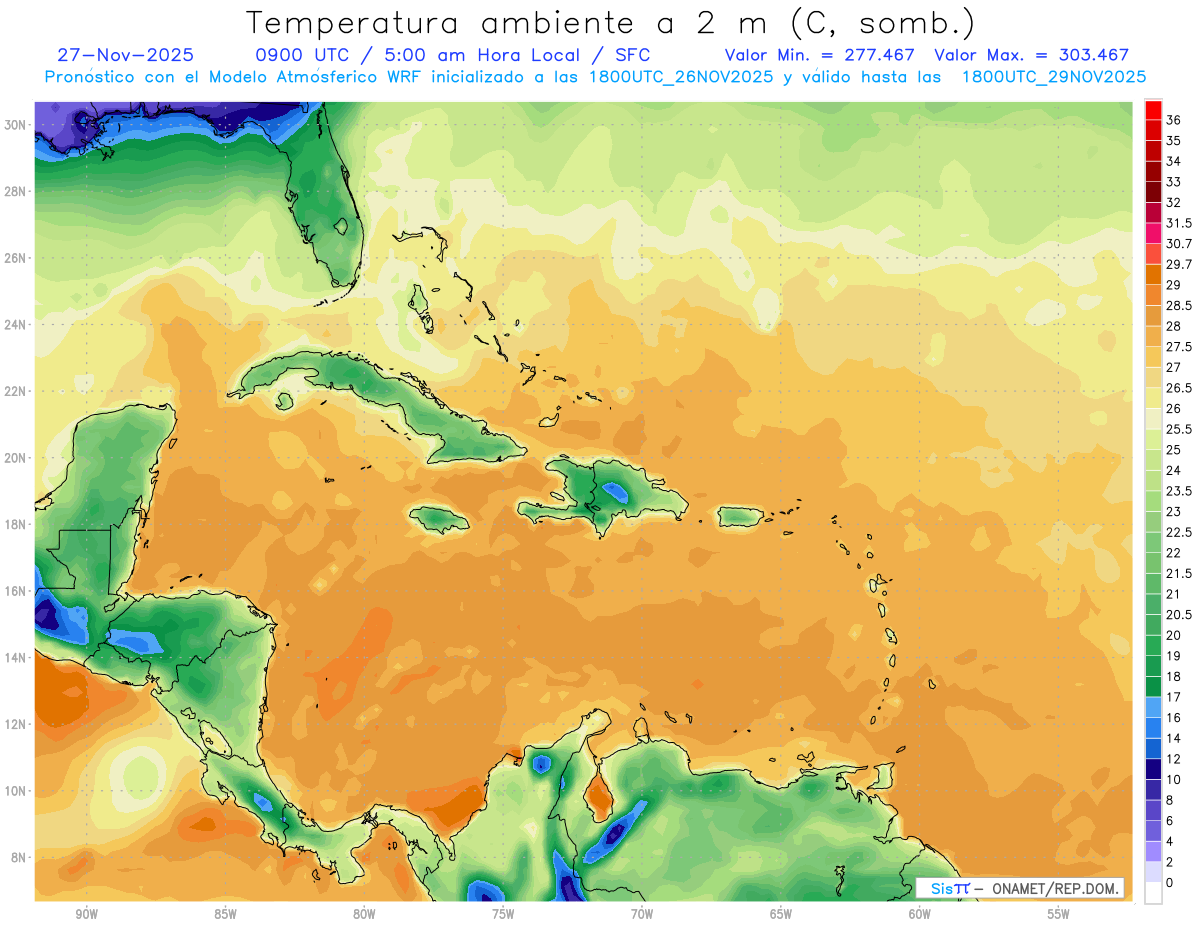Click the legend label '26.5'
Screen dimensions: 1200x927
[x=1179, y=388]
